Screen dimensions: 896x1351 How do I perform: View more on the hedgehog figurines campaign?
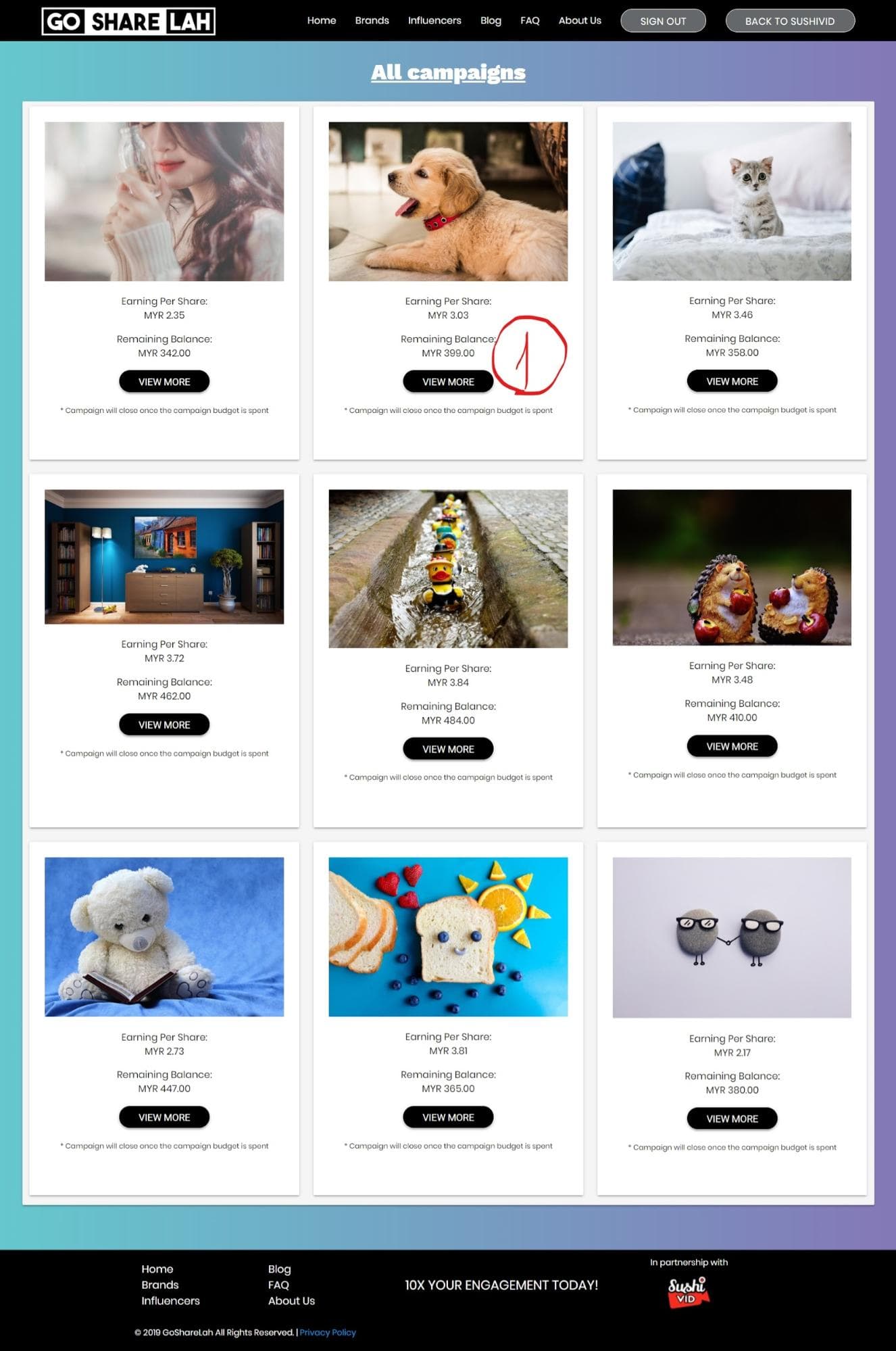(732, 746)
